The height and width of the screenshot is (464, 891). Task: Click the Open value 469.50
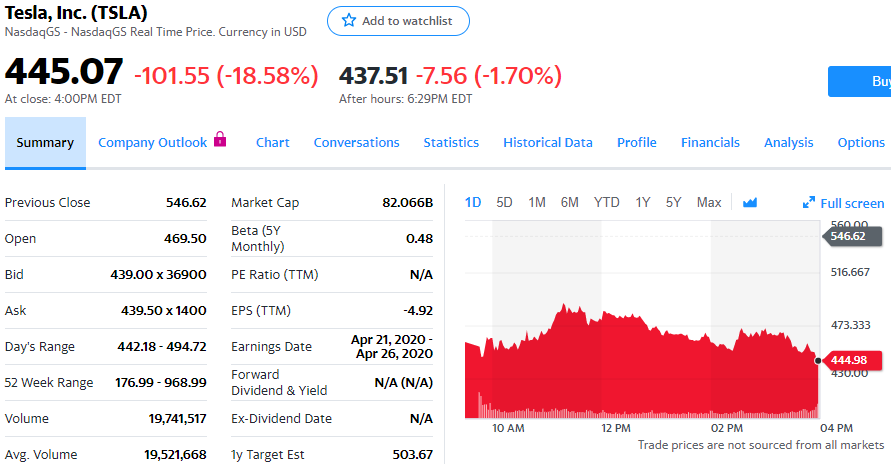[185, 239]
